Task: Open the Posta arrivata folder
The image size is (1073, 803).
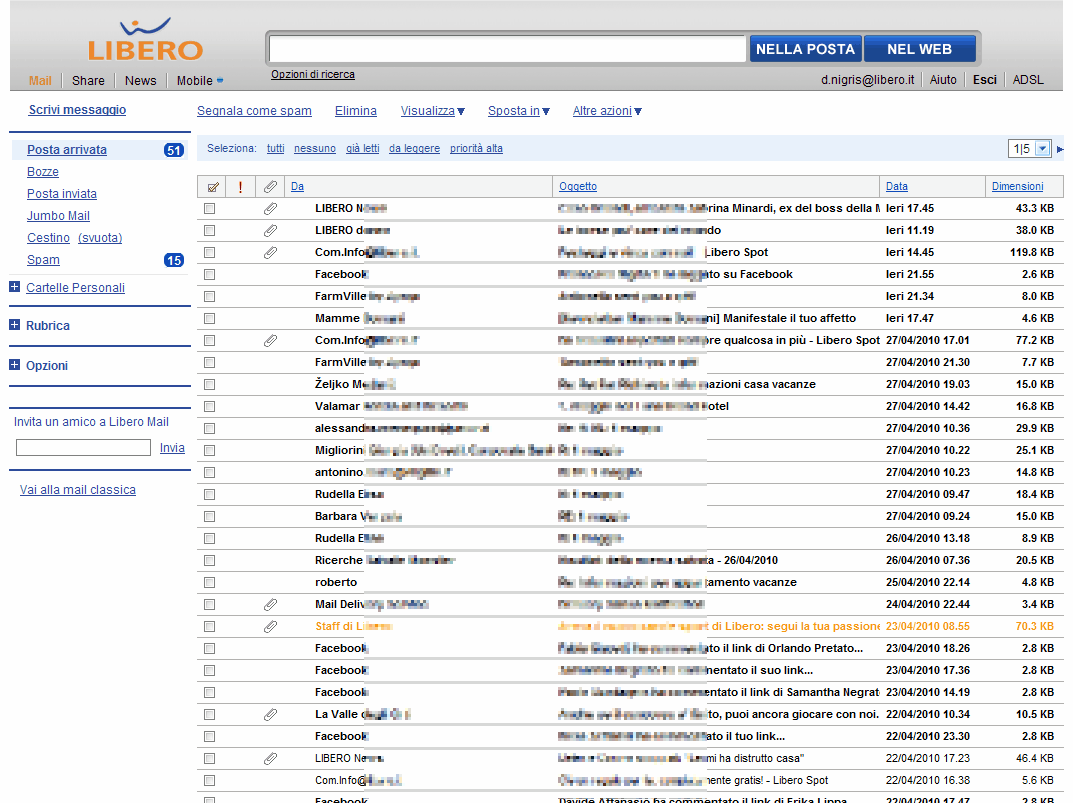Action: coord(67,150)
